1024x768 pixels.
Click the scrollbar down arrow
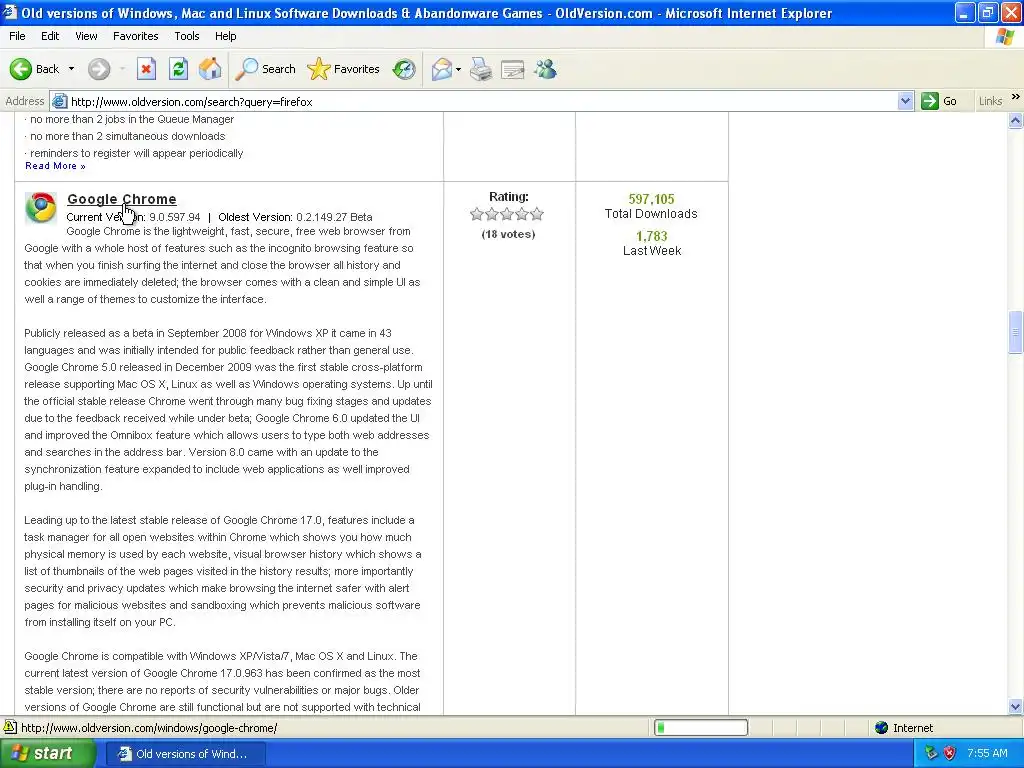point(1016,706)
